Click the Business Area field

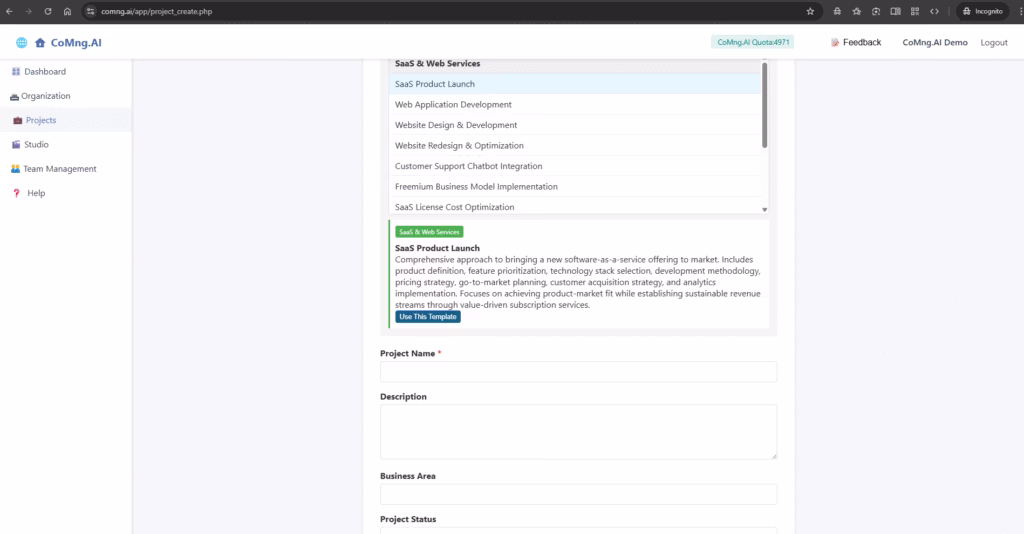(x=578, y=494)
